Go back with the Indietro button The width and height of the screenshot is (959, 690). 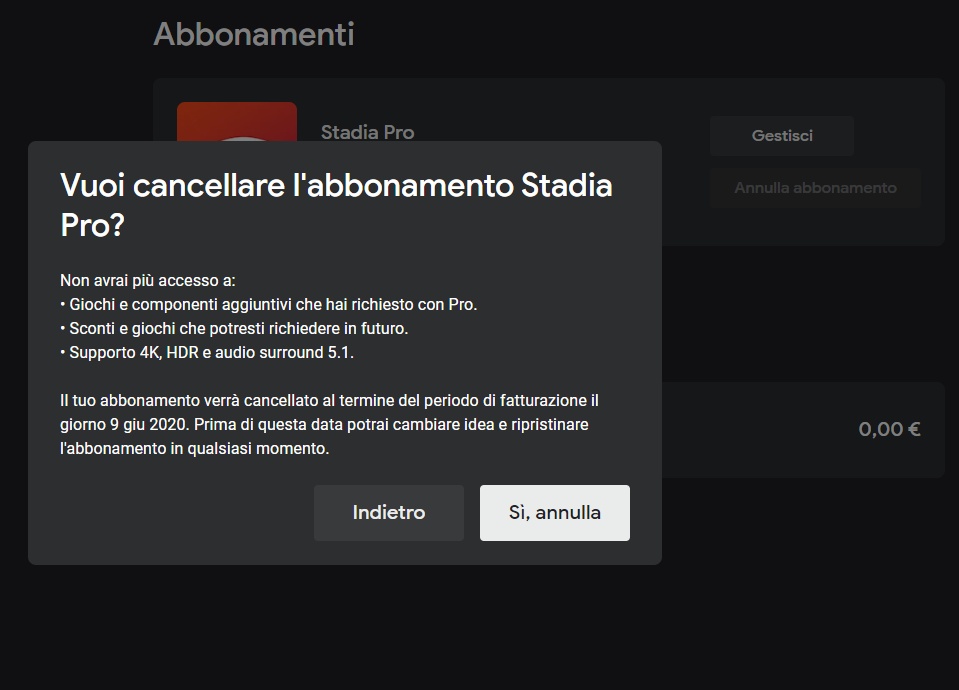coord(388,513)
